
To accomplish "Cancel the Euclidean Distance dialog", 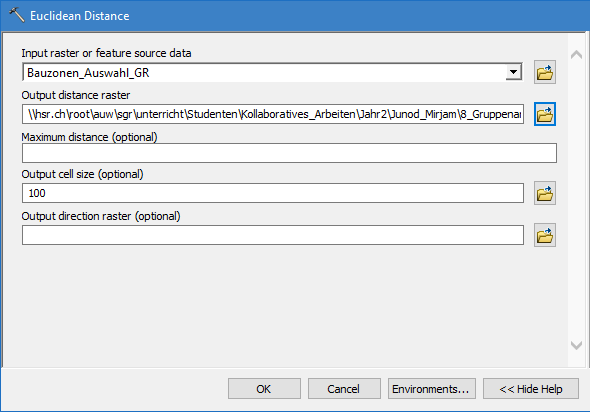I will tap(344, 389).
